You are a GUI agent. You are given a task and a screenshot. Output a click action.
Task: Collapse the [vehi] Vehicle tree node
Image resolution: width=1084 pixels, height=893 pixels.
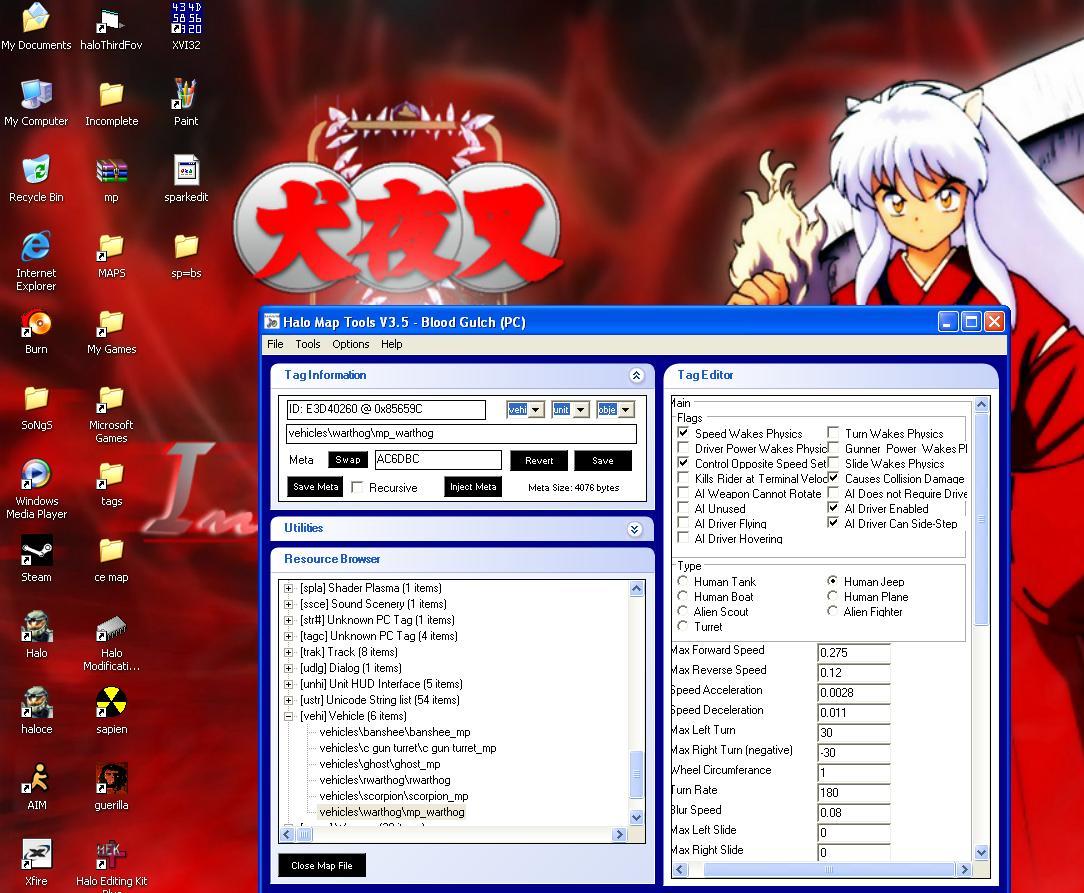point(288,716)
